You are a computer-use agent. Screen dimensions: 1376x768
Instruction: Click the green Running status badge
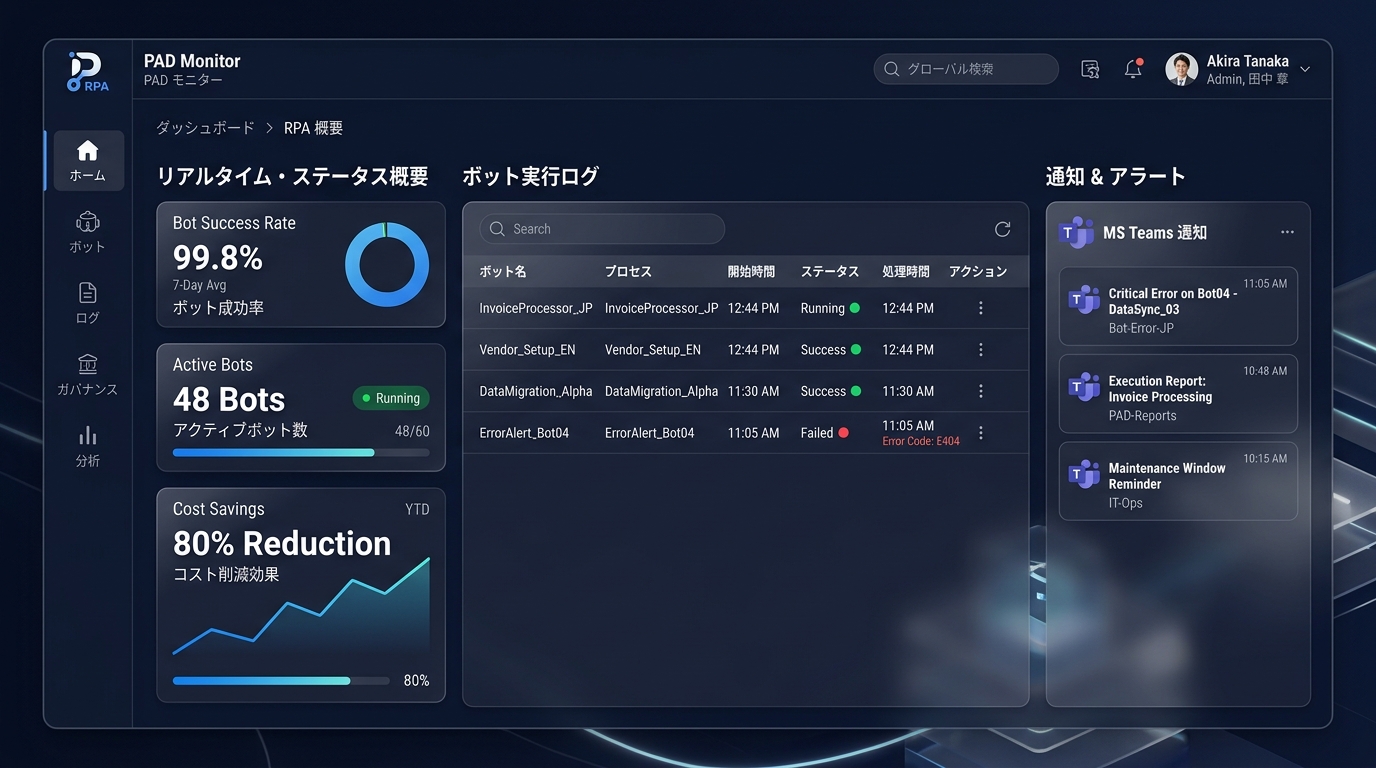coord(391,398)
